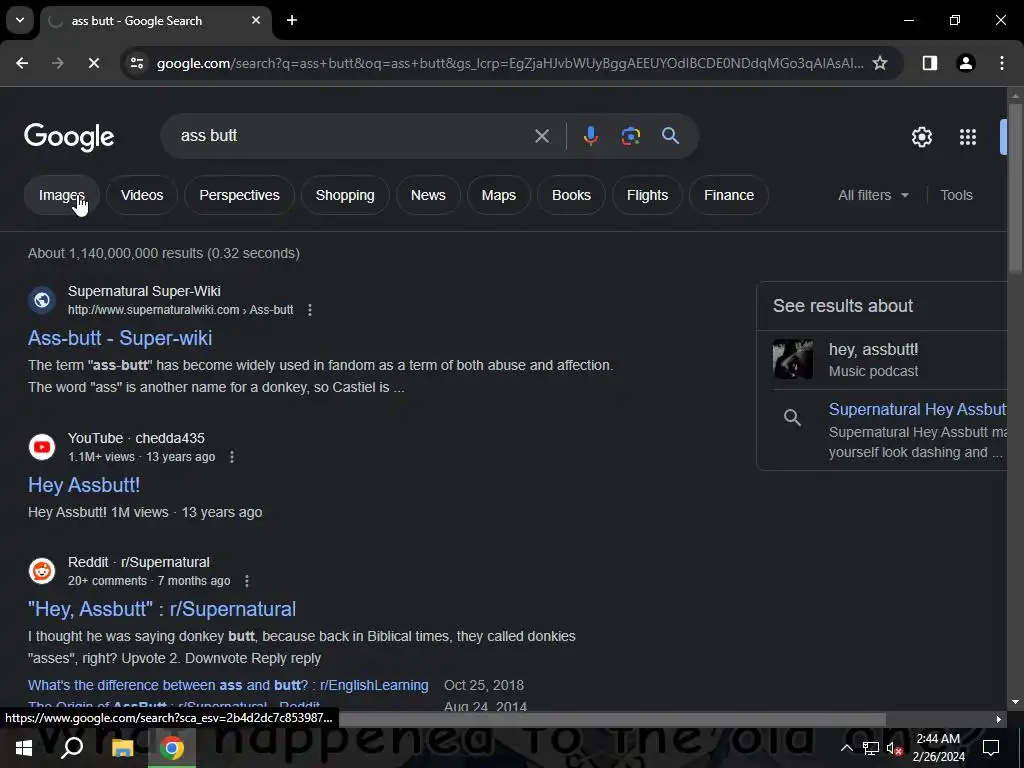
Task: Click the Supernatural Super-Wiki site icon
Action: [42, 300]
